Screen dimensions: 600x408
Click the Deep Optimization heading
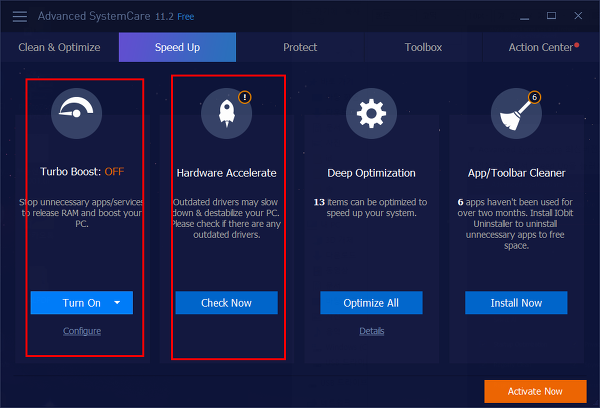pyautogui.click(x=371, y=173)
